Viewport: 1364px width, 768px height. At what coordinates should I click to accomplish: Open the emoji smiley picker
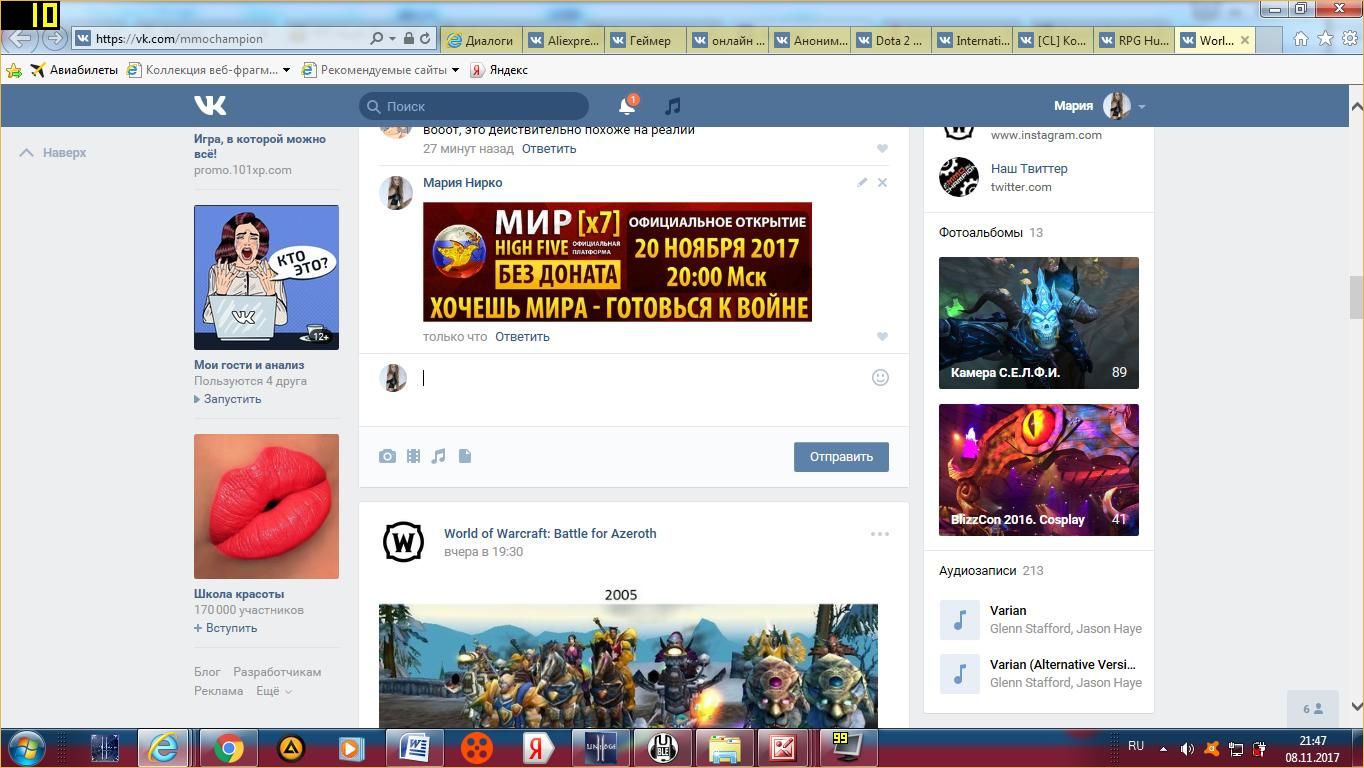[x=880, y=377]
